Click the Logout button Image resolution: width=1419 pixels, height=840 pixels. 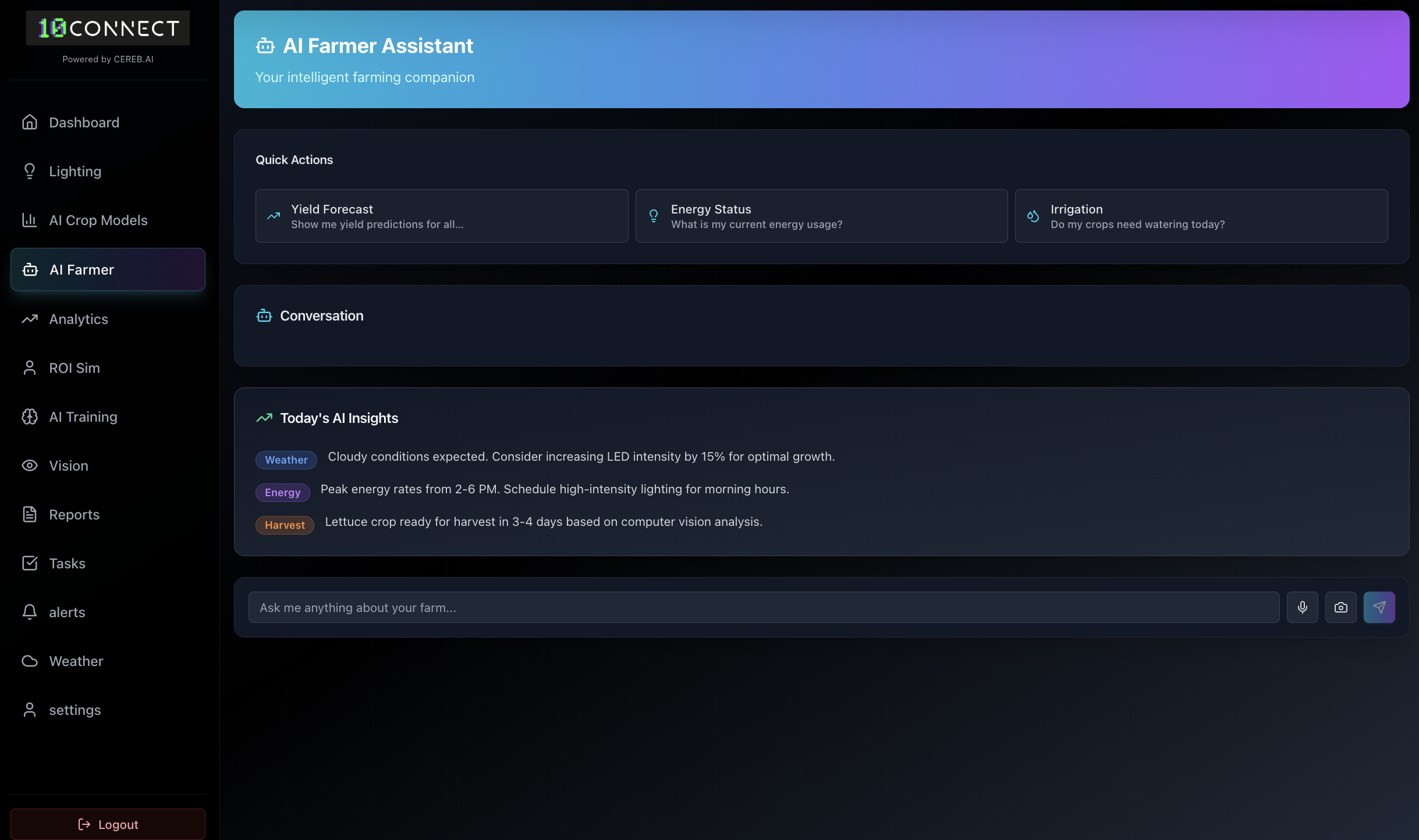point(107,824)
